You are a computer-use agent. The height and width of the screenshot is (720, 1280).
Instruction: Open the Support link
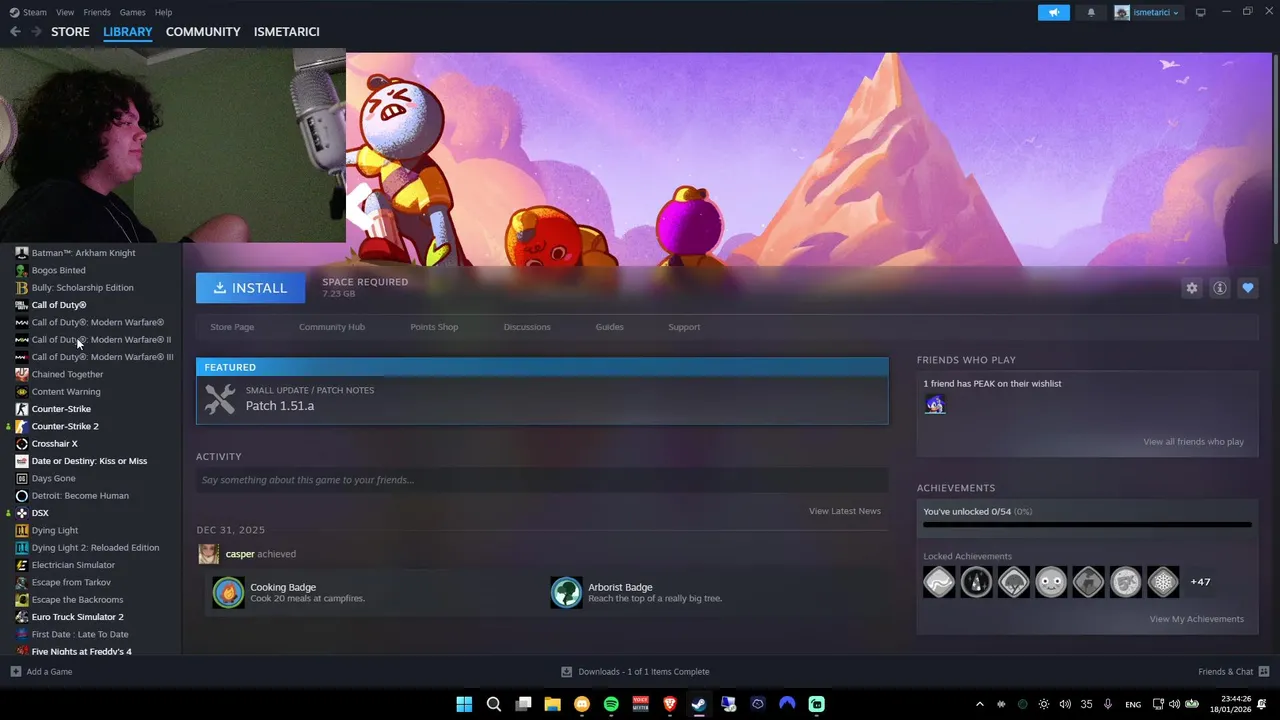684,327
